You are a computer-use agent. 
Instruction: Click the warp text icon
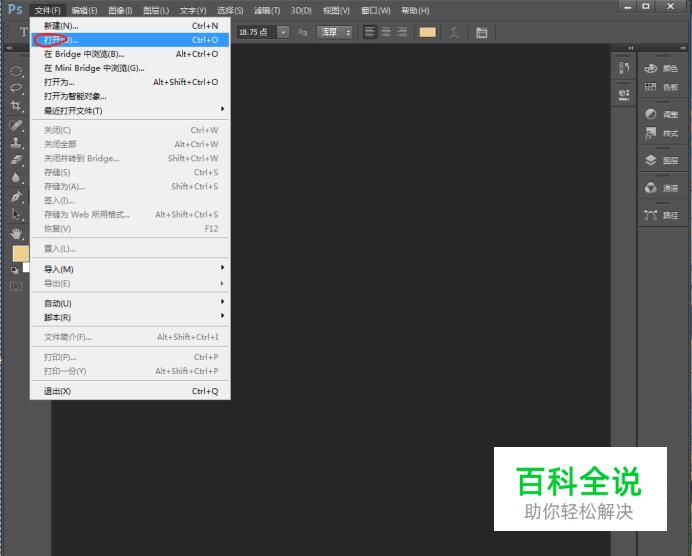(x=454, y=32)
